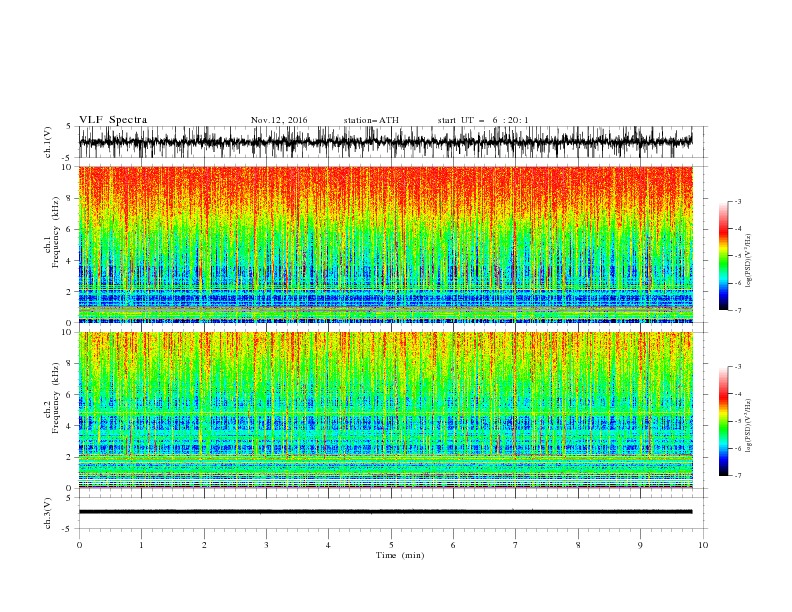Click time axis tick label "6"
Image resolution: width=792 pixels, height=612 pixels.
pos(453,545)
